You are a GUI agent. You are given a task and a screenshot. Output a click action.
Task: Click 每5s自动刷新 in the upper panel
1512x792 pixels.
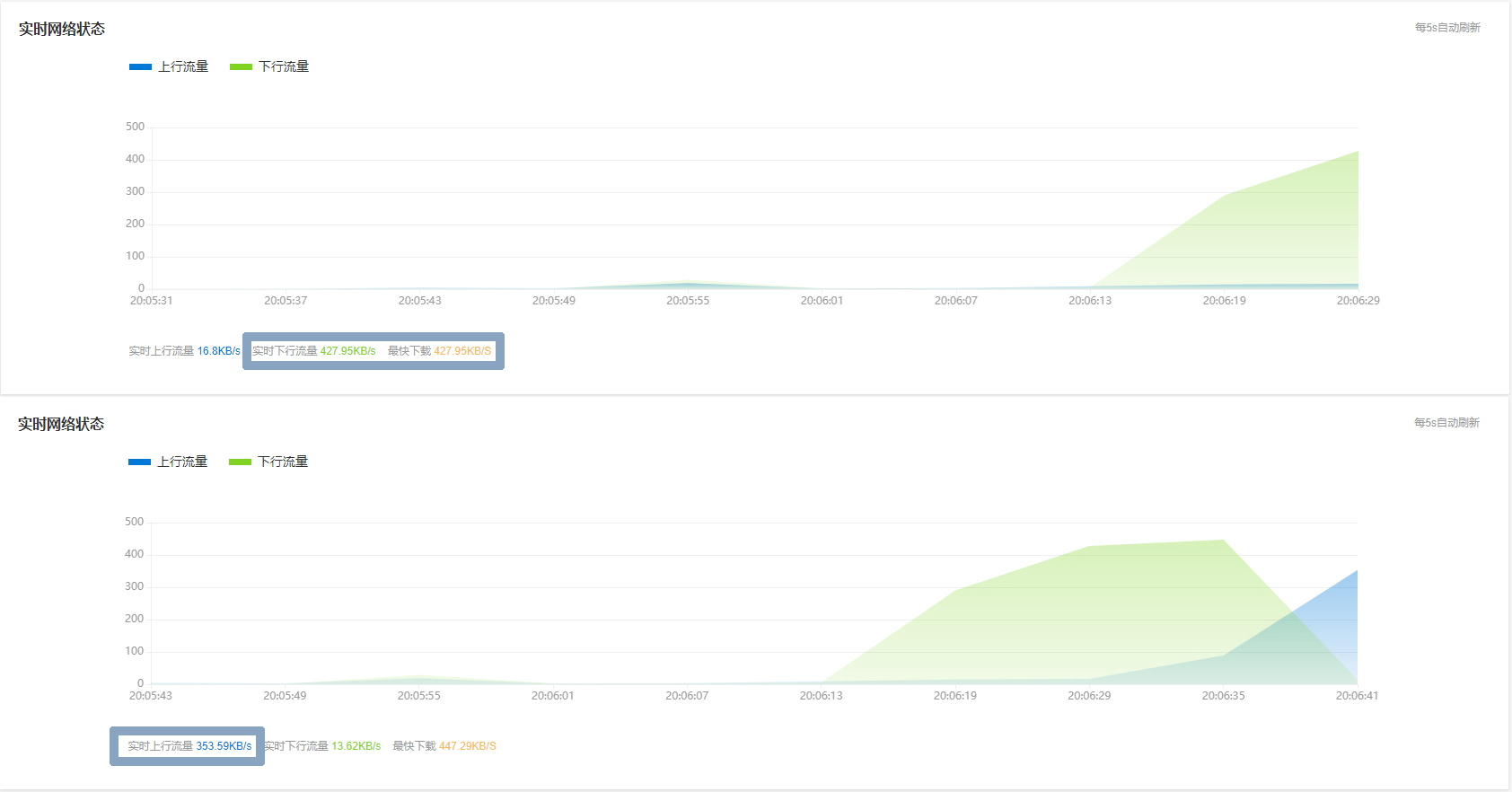1447,28
